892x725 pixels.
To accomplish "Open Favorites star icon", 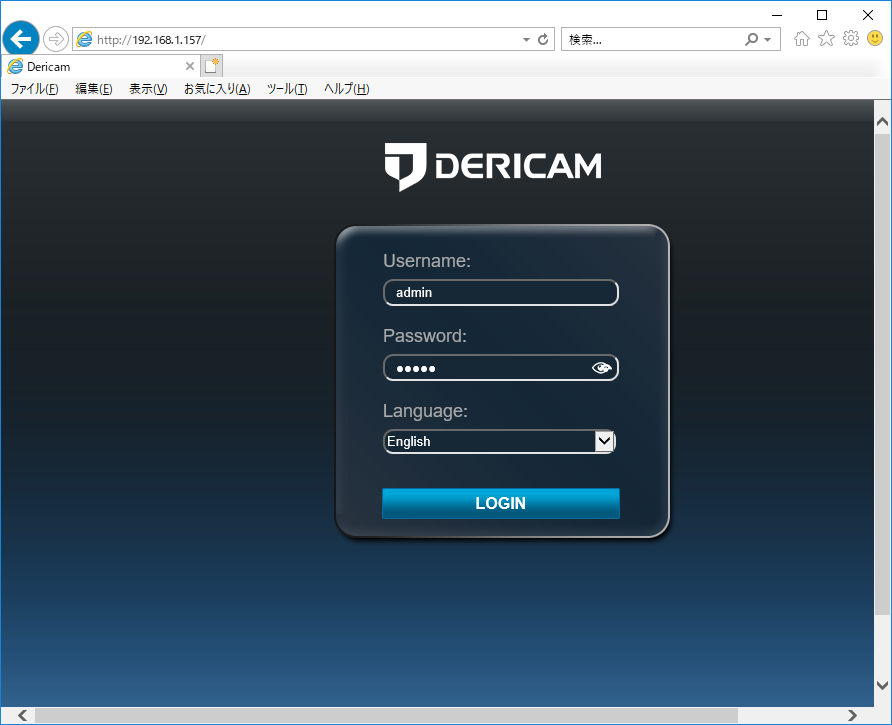I will (826, 39).
